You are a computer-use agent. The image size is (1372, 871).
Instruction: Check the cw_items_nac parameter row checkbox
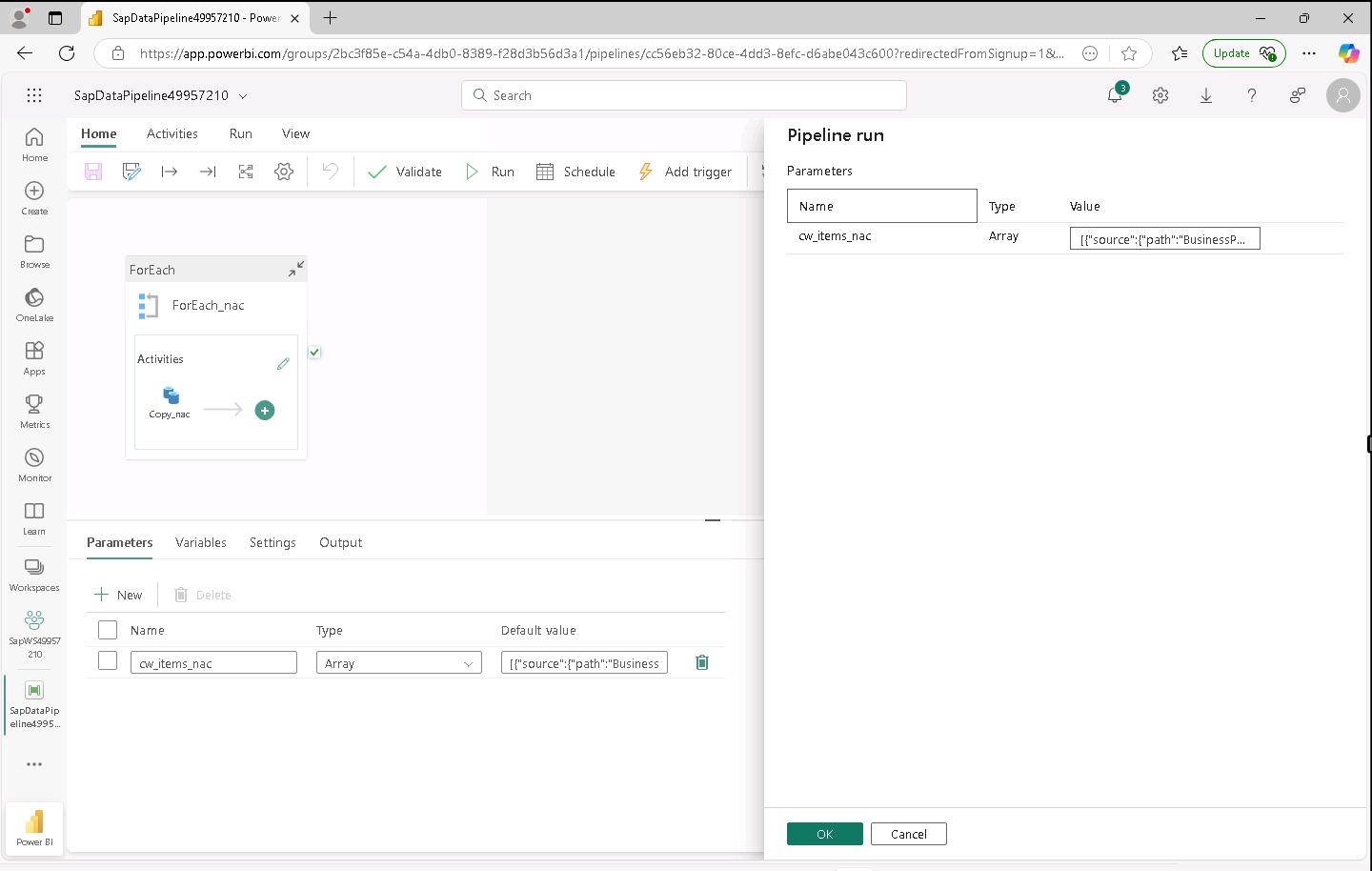(x=108, y=661)
